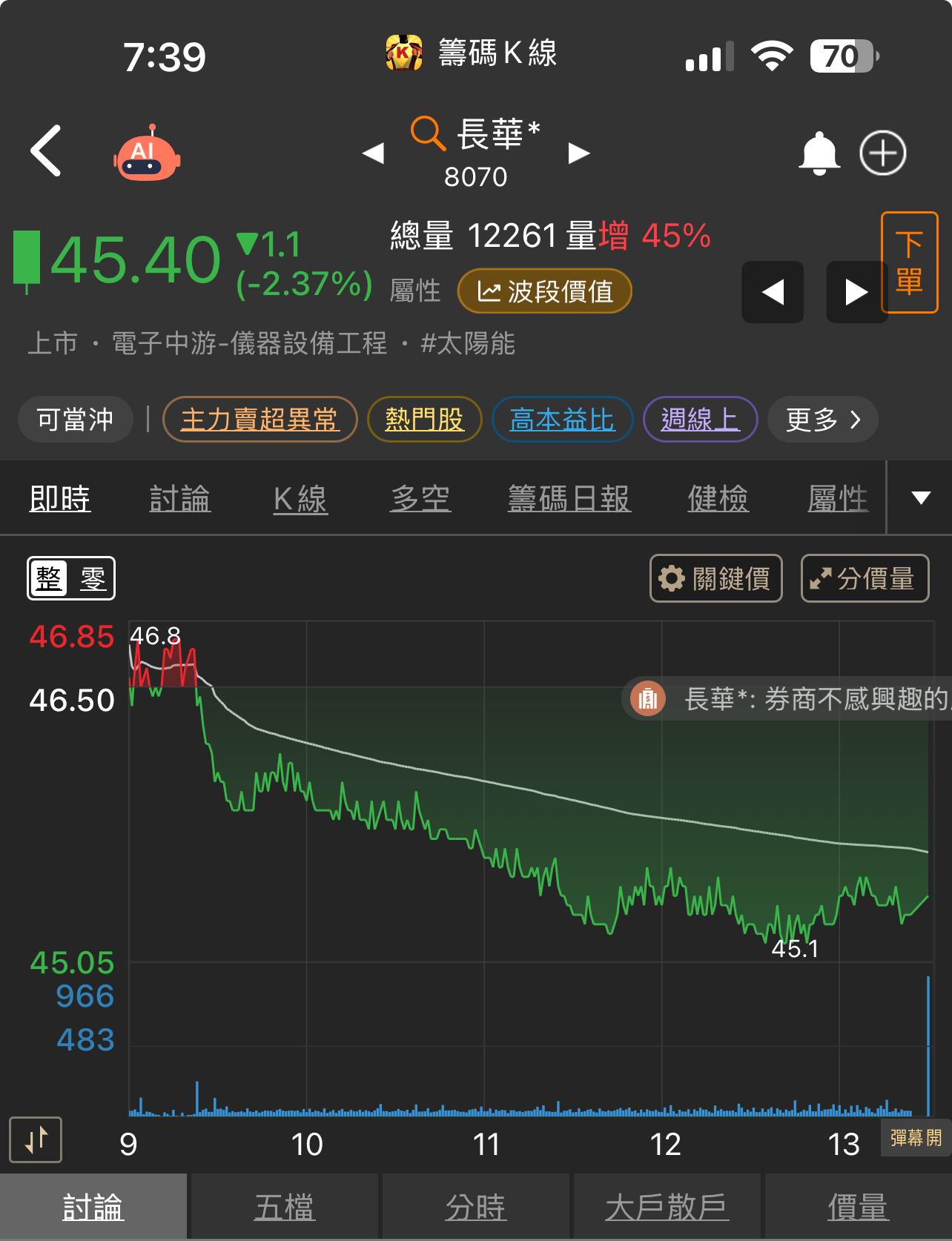Tap the current price 45.40

[136, 260]
